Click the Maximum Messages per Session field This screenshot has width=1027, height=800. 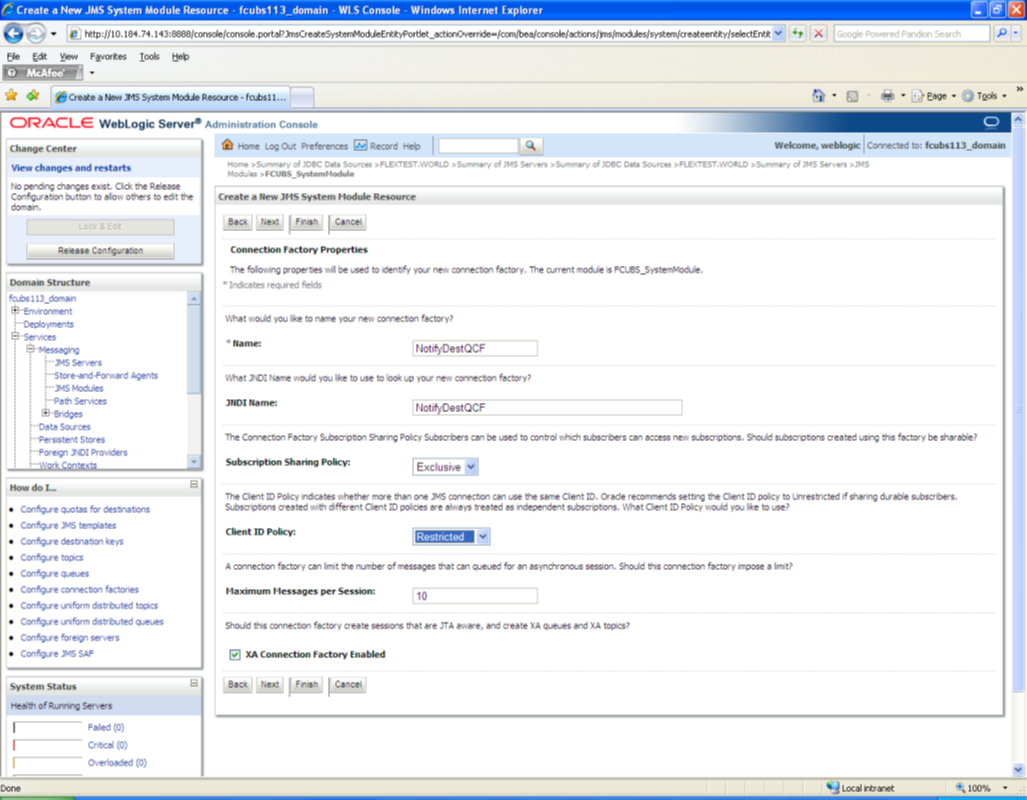(x=475, y=596)
